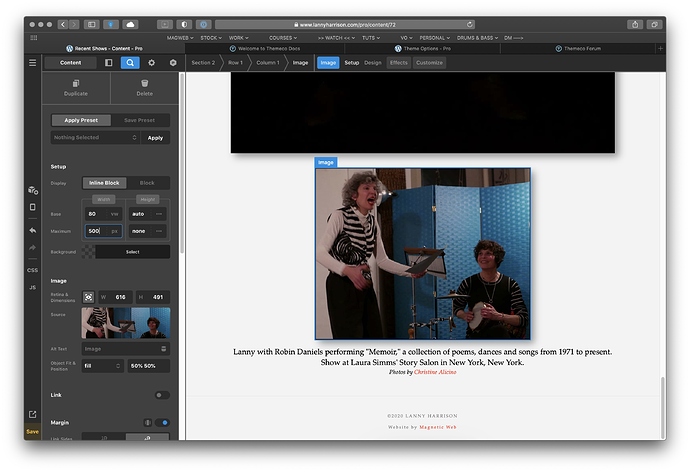
Task: Go back in Safari history
Action: coord(63,25)
